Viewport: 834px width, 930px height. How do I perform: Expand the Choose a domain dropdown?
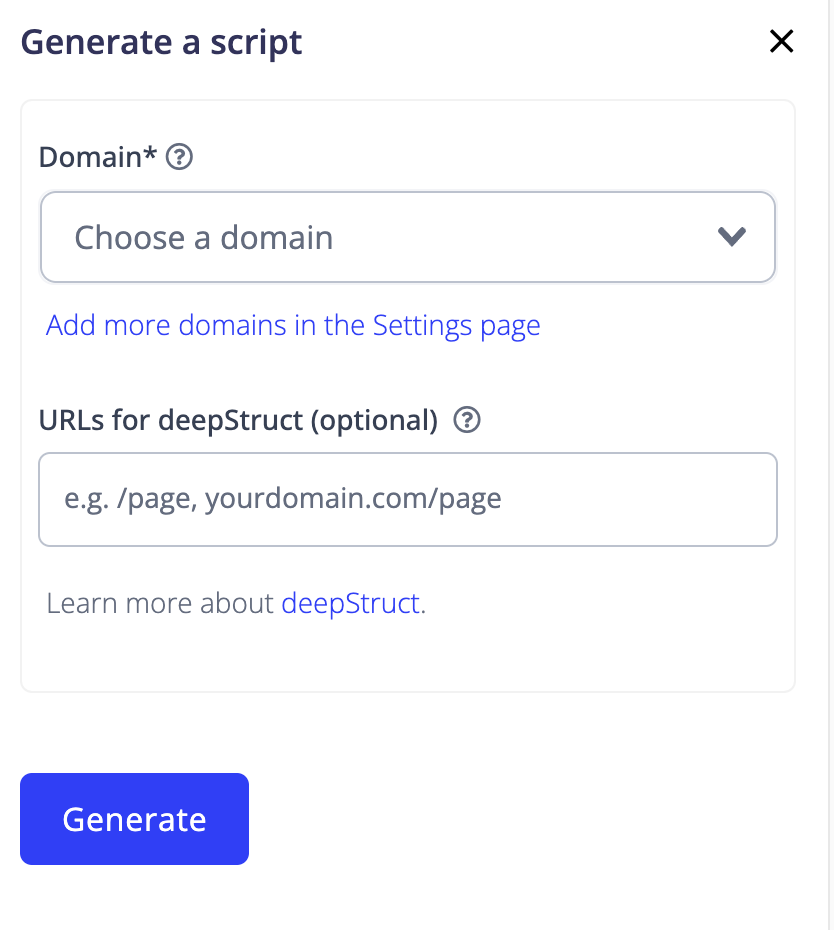click(x=408, y=237)
